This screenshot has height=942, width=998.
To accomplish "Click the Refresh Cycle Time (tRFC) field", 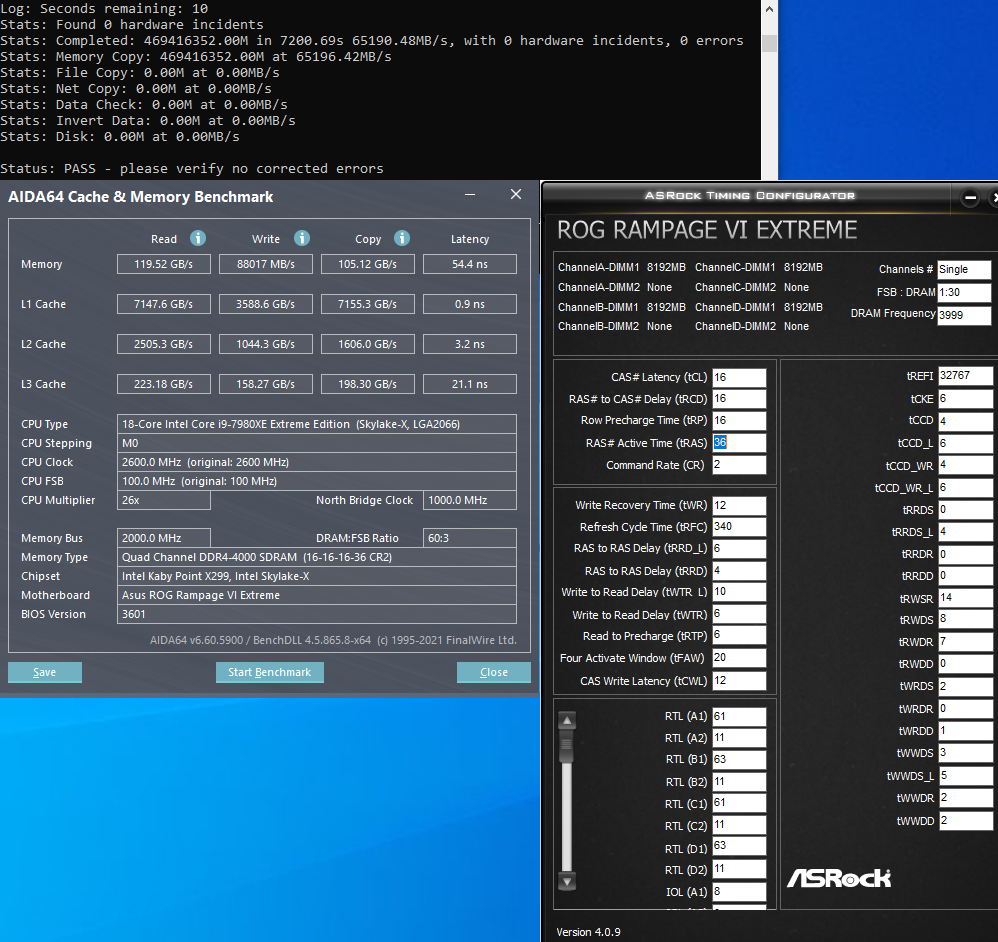I will [739, 527].
